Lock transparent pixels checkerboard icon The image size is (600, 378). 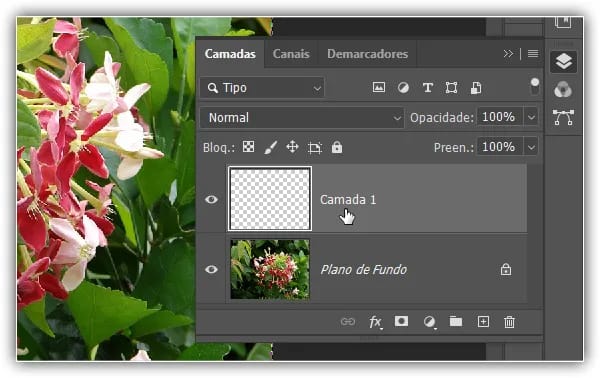pyautogui.click(x=248, y=147)
